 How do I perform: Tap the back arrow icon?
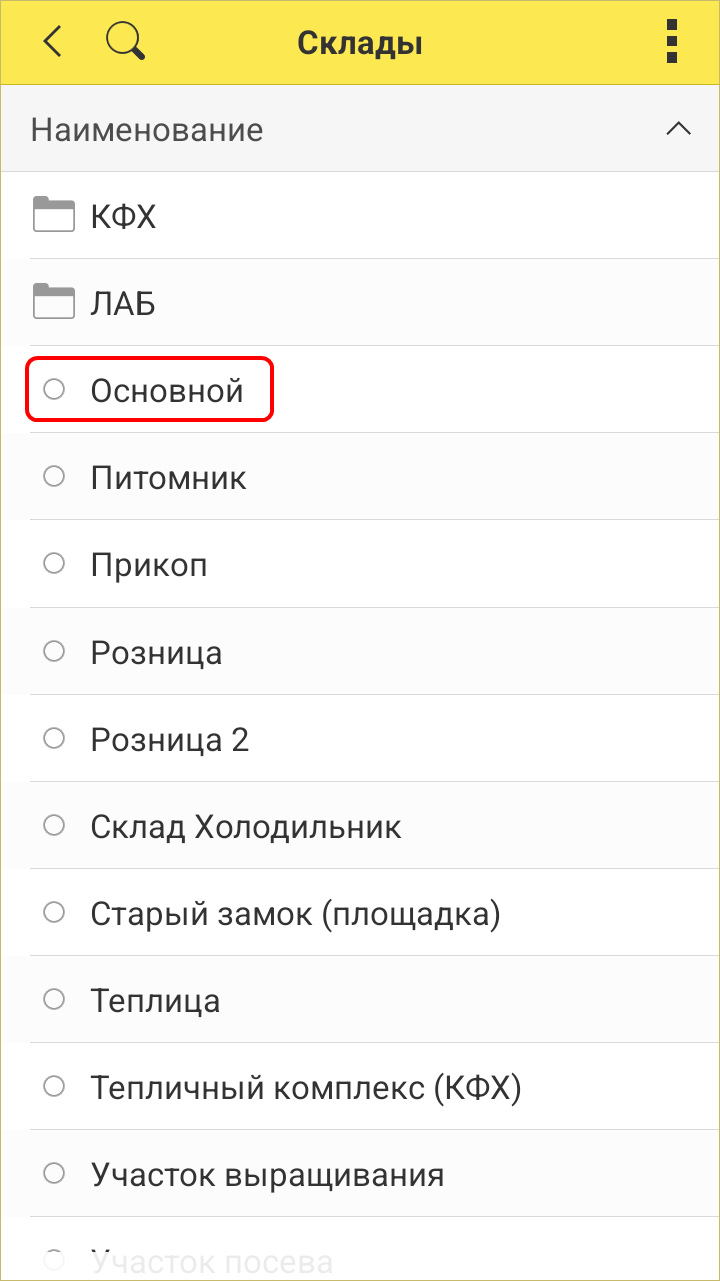(x=53, y=42)
